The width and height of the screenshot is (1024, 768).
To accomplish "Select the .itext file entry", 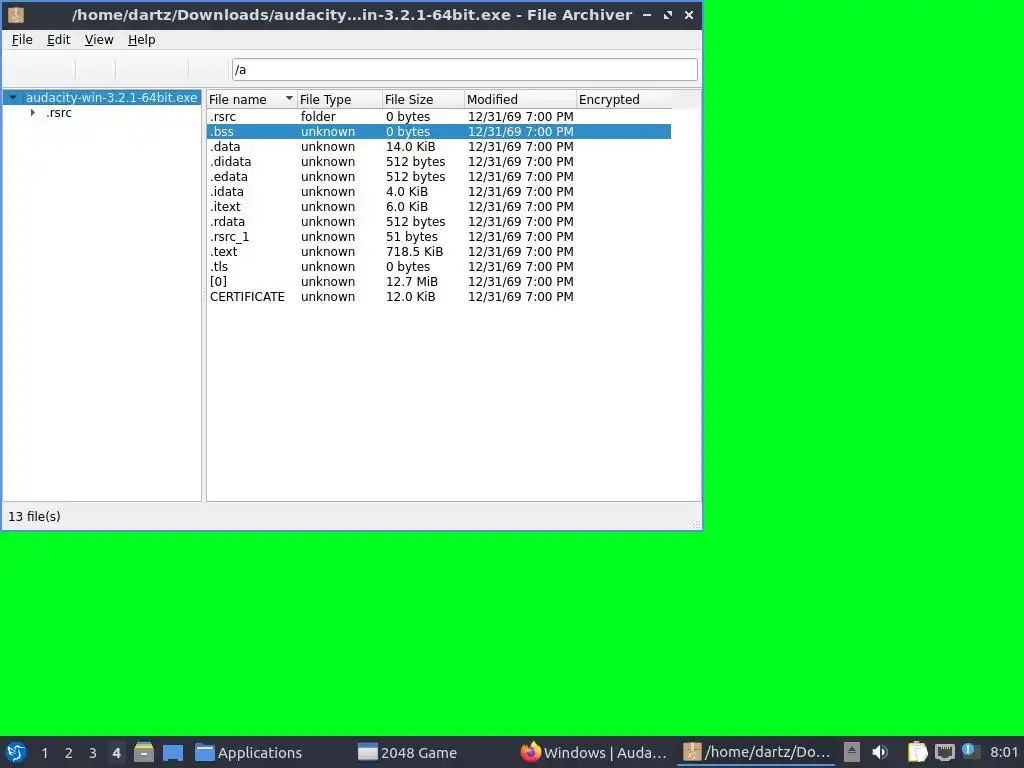I will (x=439, y=206).
